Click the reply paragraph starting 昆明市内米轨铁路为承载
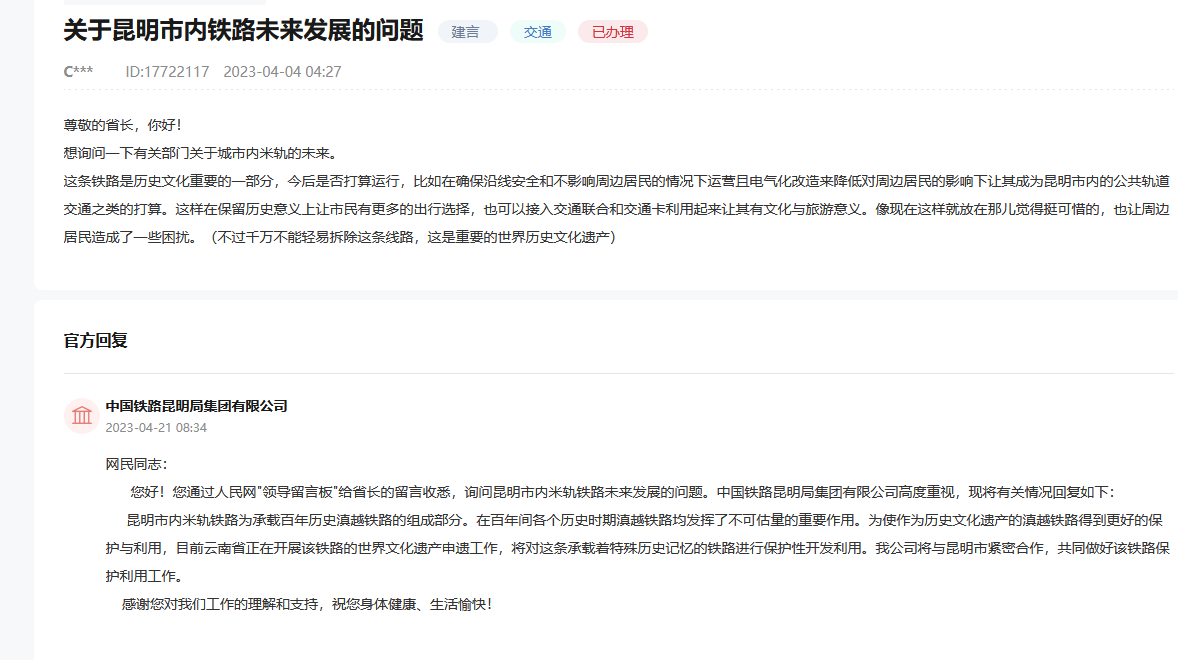Screen dimensions: 1178x660 [x=640, y=520]
